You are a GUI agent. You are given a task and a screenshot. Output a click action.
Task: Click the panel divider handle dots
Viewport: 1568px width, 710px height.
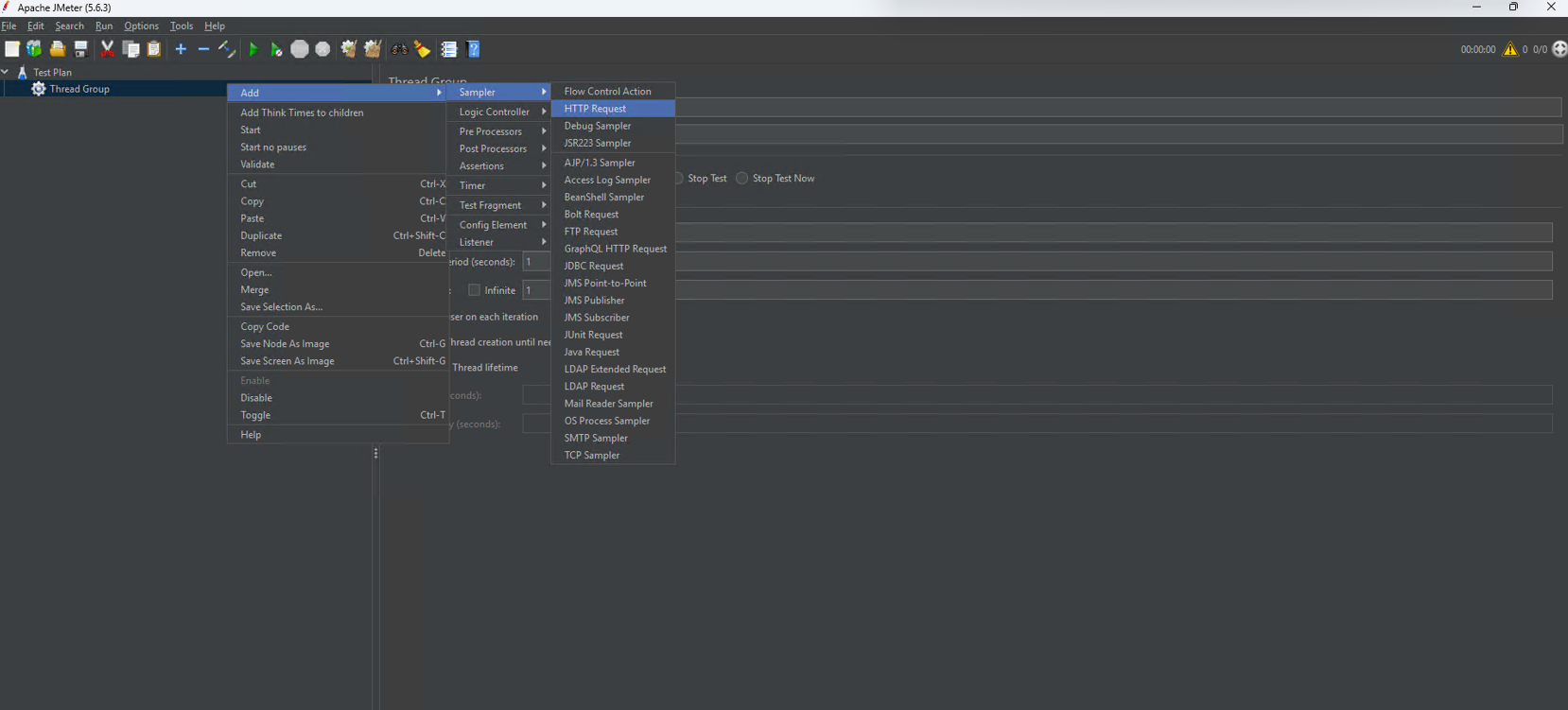(x=375, y=454)
